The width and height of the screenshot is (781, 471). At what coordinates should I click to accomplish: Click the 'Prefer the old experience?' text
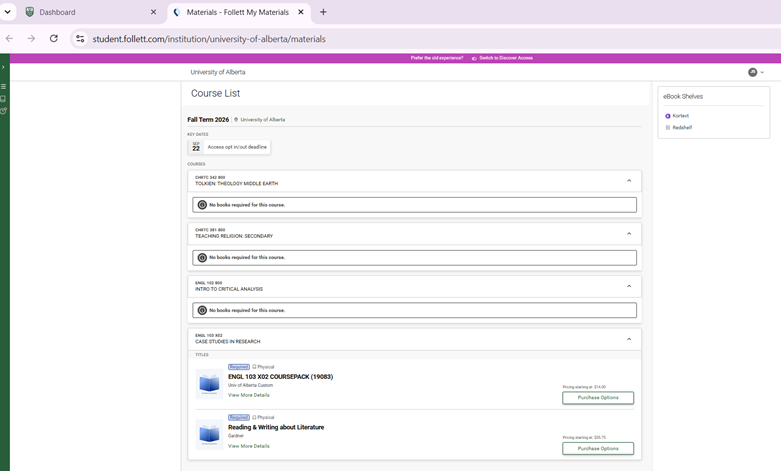tap(437, 58)
